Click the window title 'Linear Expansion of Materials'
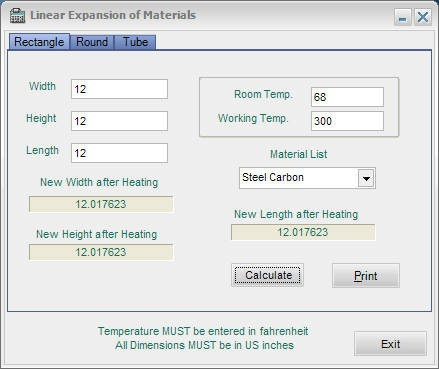439x369 pixels. (x=113, y=15)
